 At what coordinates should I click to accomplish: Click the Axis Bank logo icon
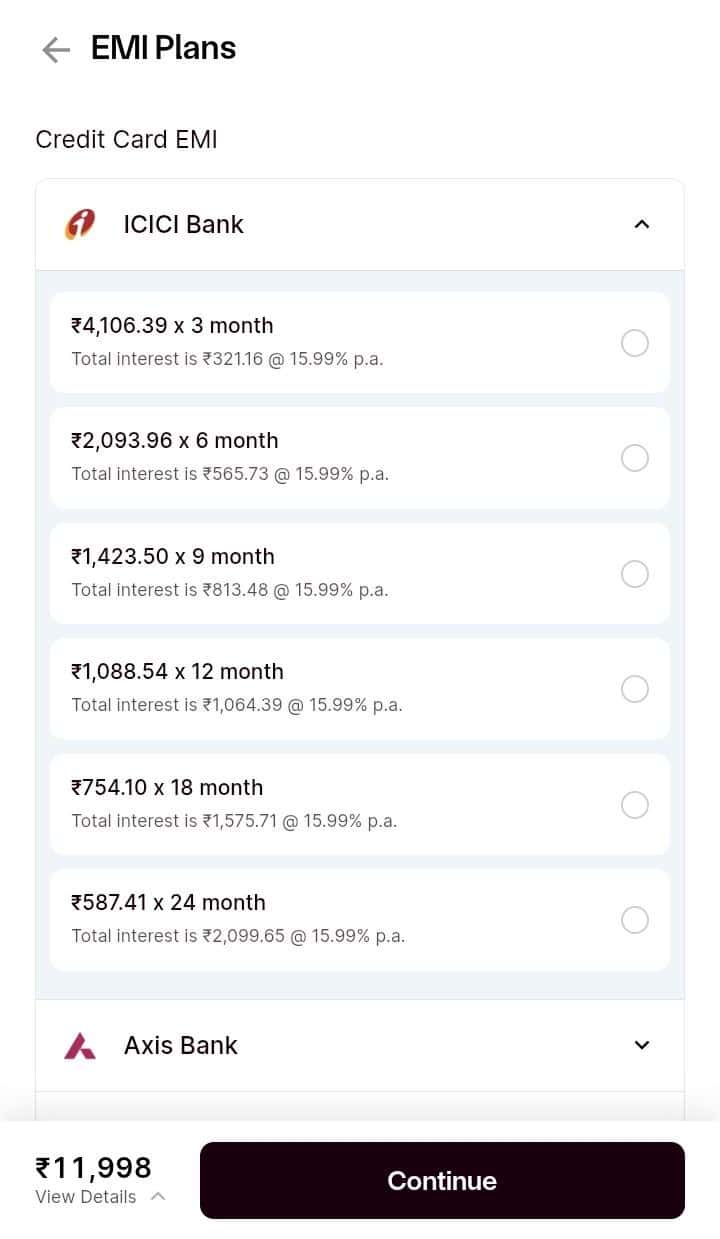[x=80, y=1046]
